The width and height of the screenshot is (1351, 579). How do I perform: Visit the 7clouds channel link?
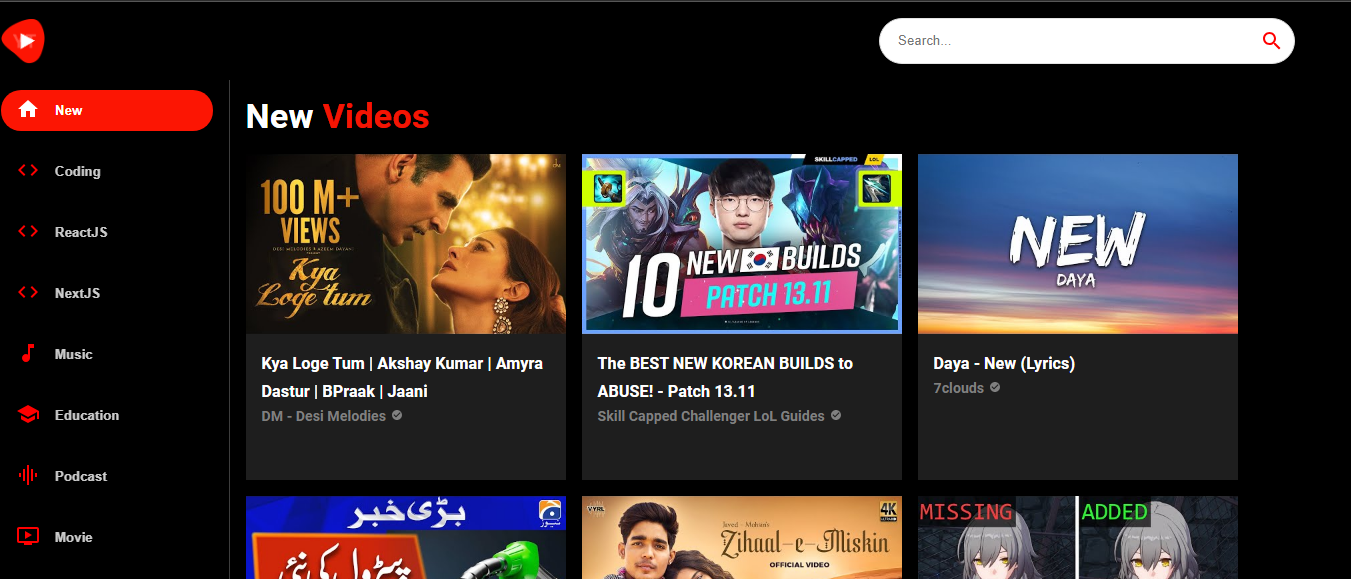959,388
